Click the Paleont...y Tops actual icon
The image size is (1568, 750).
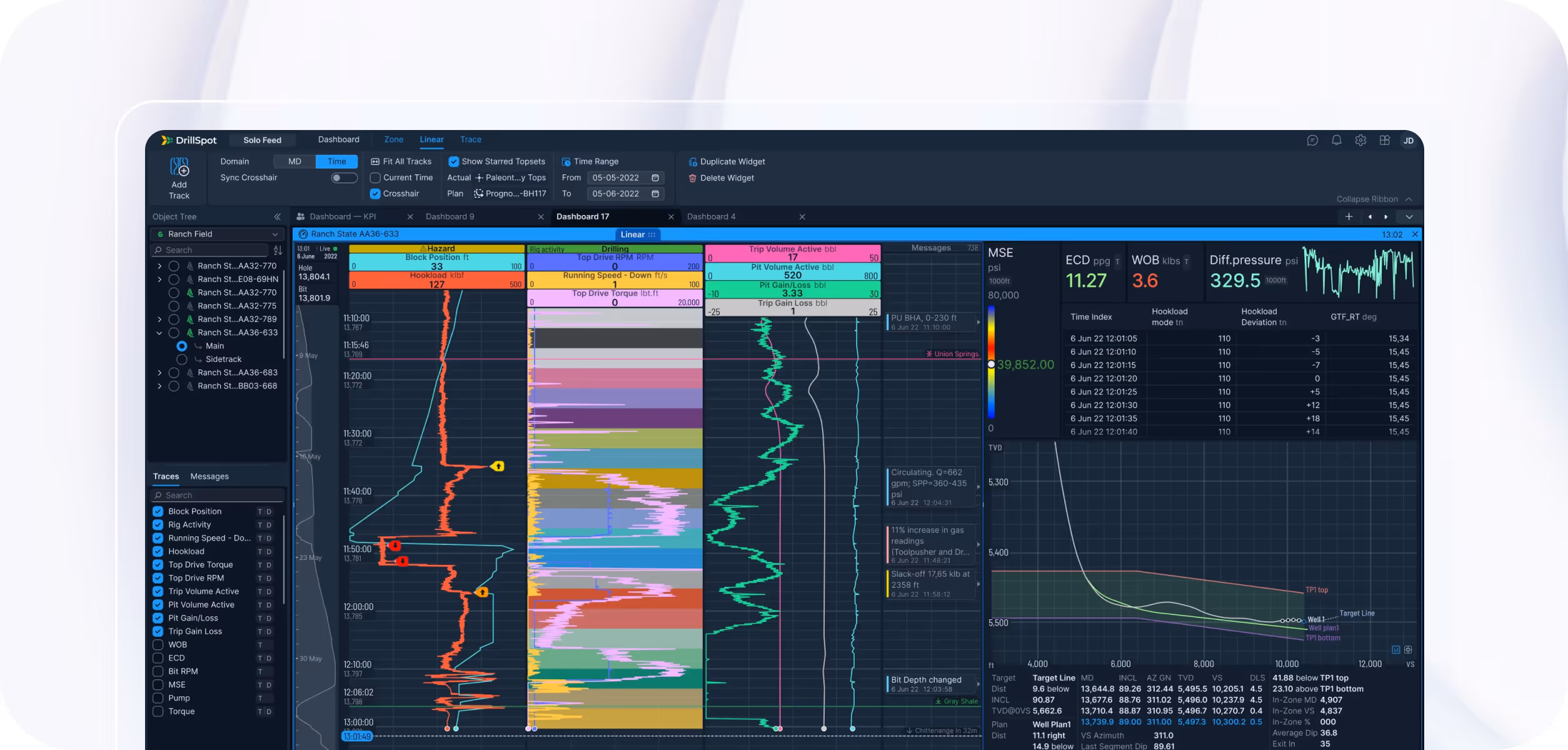479,178
